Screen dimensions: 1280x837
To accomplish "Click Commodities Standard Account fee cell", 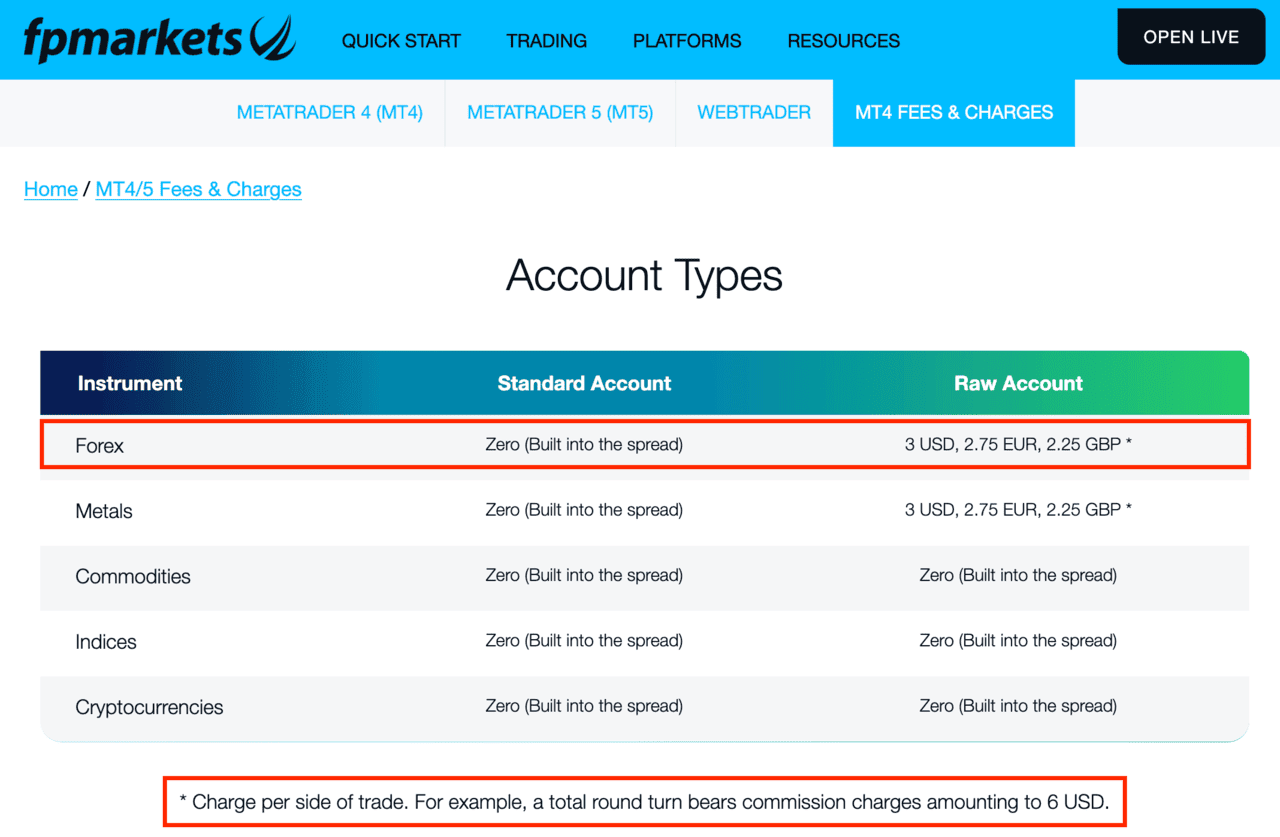I will [x=584, y=575].
